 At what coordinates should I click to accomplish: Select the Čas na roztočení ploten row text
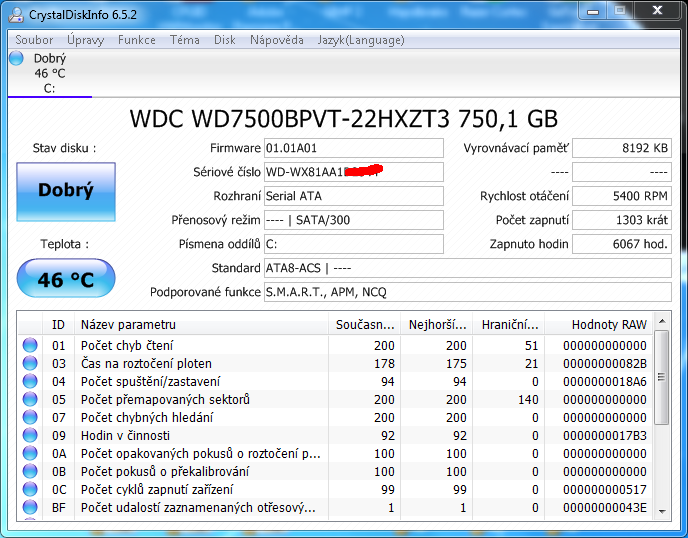[x=146, y=363]
